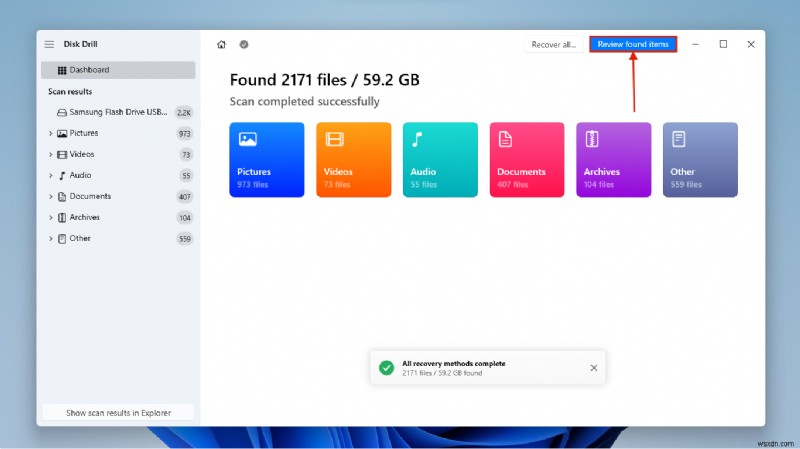
Task: Expand the Videos tree node
Action: [x=51, y=154]
